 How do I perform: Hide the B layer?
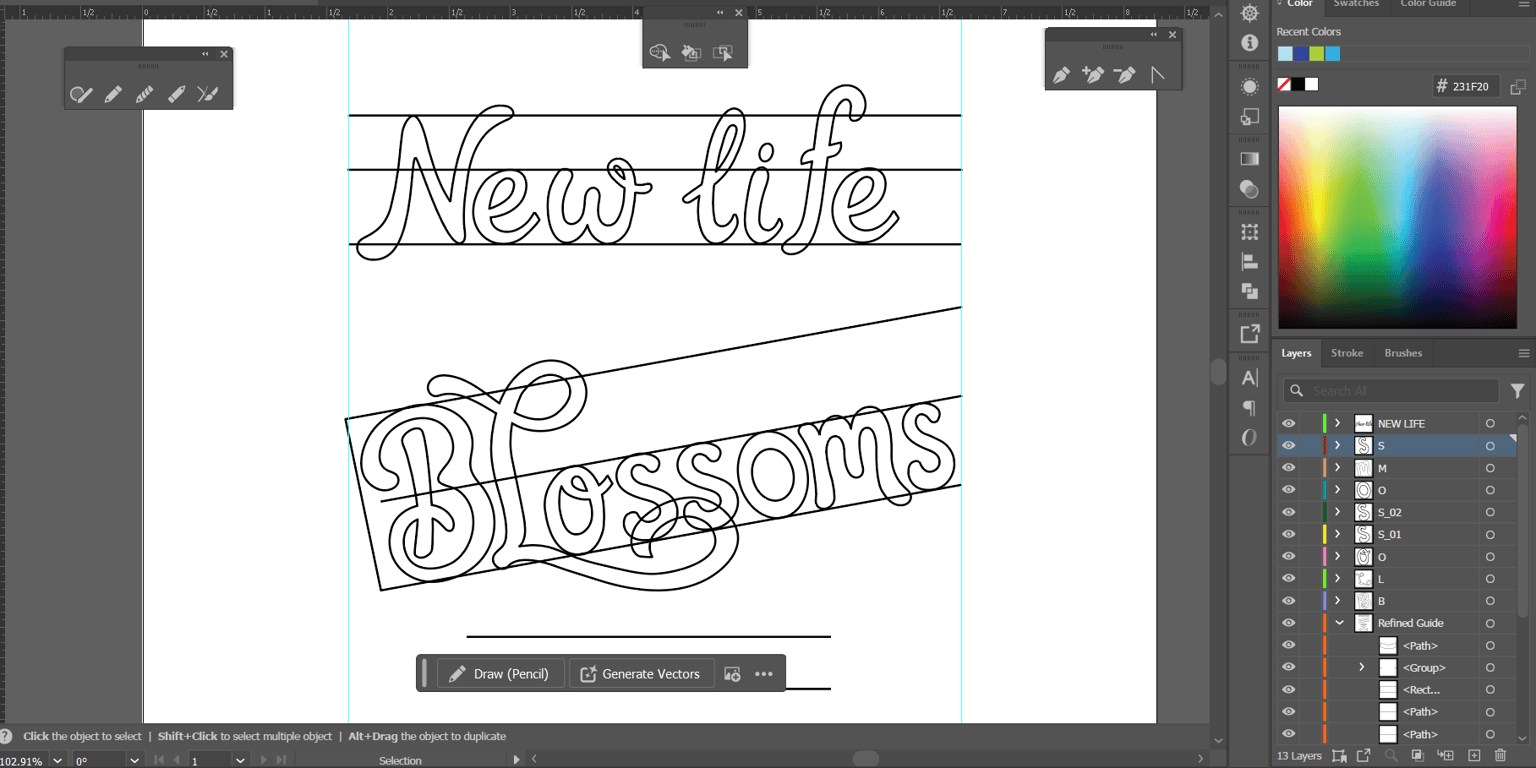tap(1289, 601)
